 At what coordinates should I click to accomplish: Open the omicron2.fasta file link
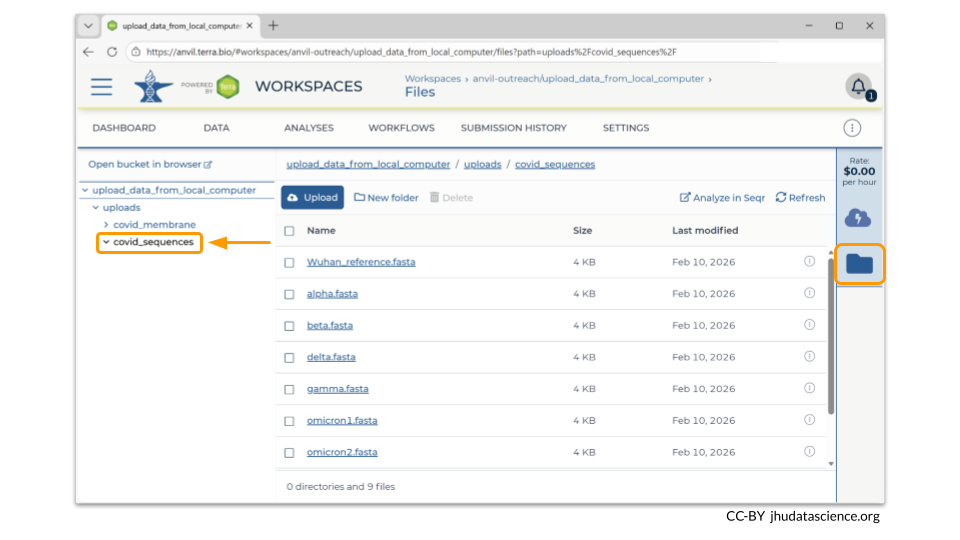point(342,452)
